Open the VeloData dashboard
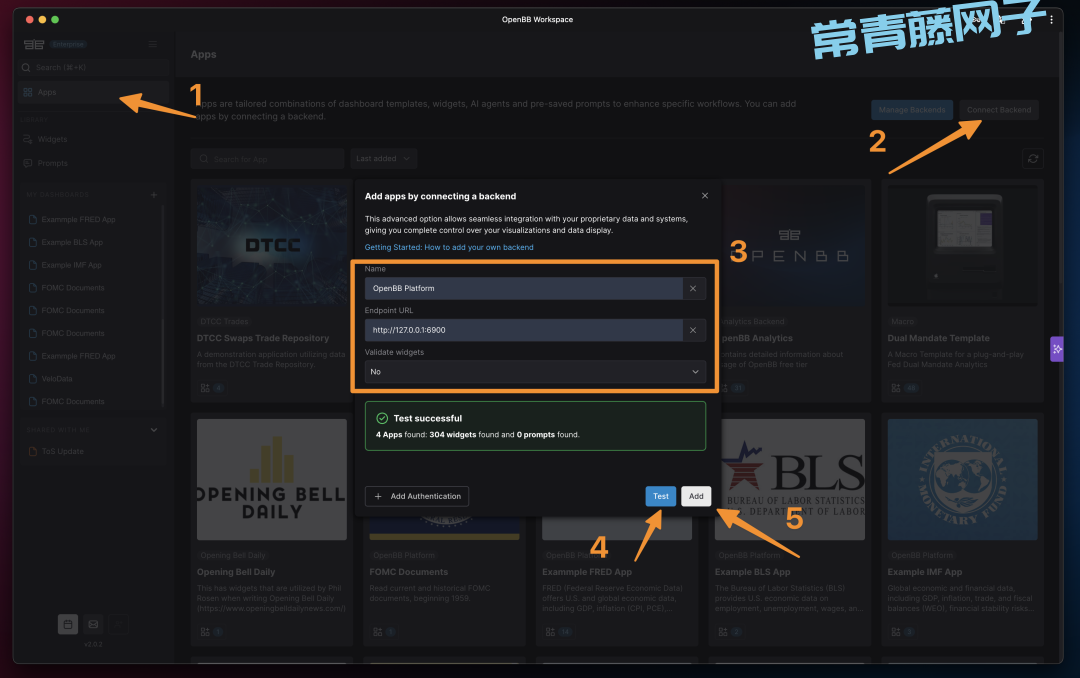Image resolution: width=1080 pixels, height=678 pixels. (56, 379)
